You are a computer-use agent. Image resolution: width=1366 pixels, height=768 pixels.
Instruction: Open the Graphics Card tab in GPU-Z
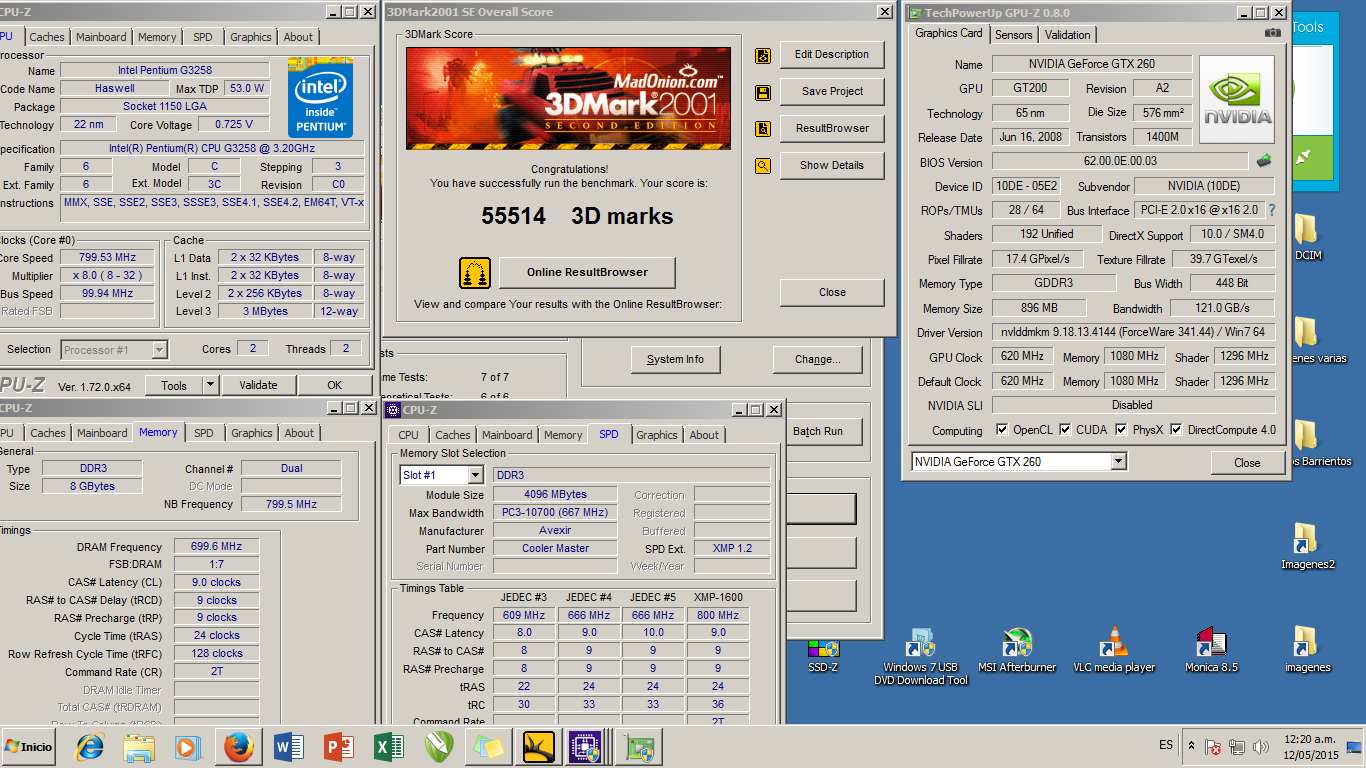tap(948, 33)
